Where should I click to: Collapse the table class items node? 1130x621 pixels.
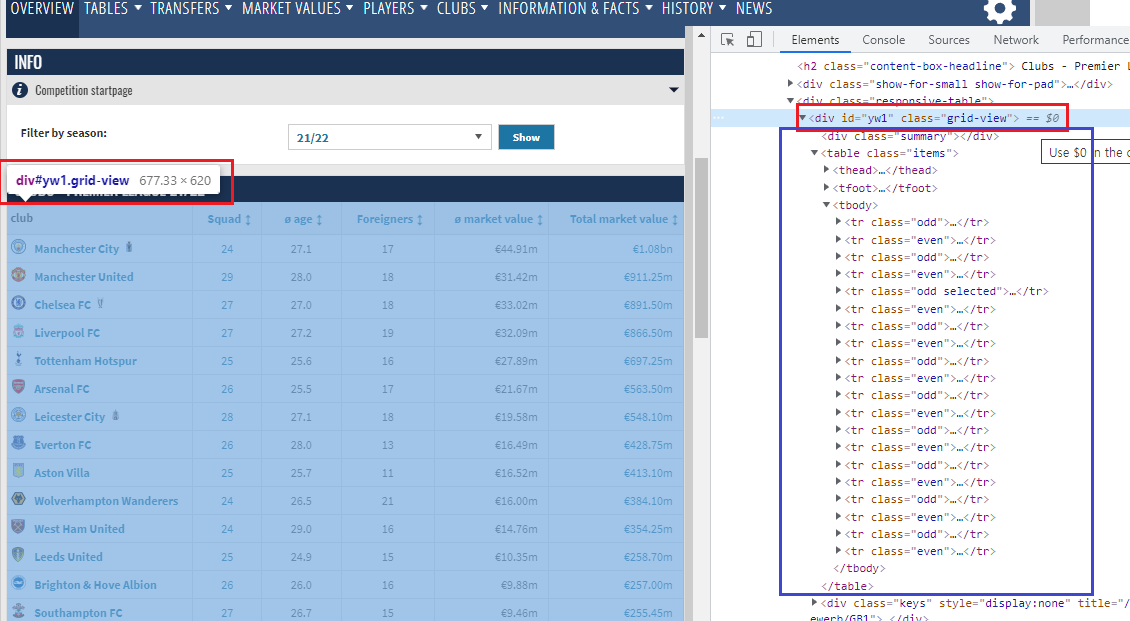(814, 153)
